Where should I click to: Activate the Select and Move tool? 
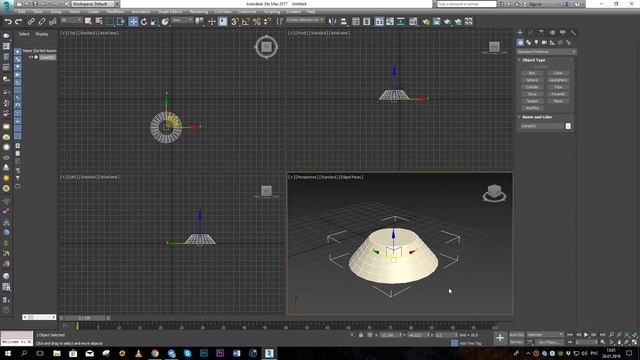[x=133, y=21]
